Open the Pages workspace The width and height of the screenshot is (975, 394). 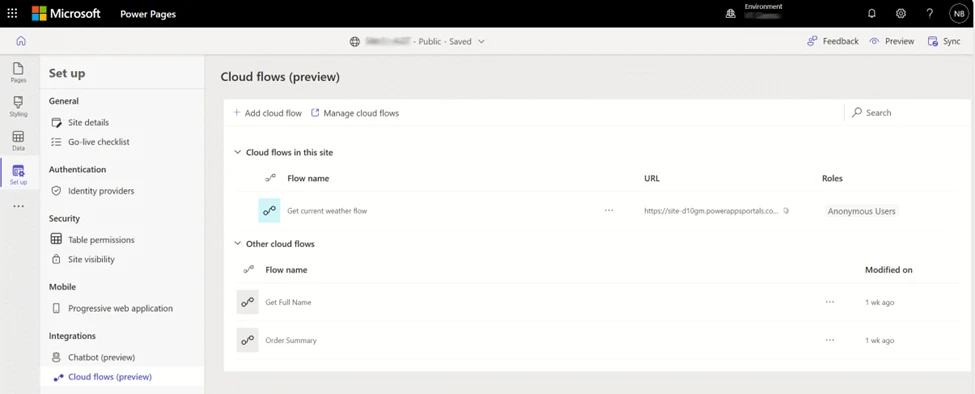18,73
